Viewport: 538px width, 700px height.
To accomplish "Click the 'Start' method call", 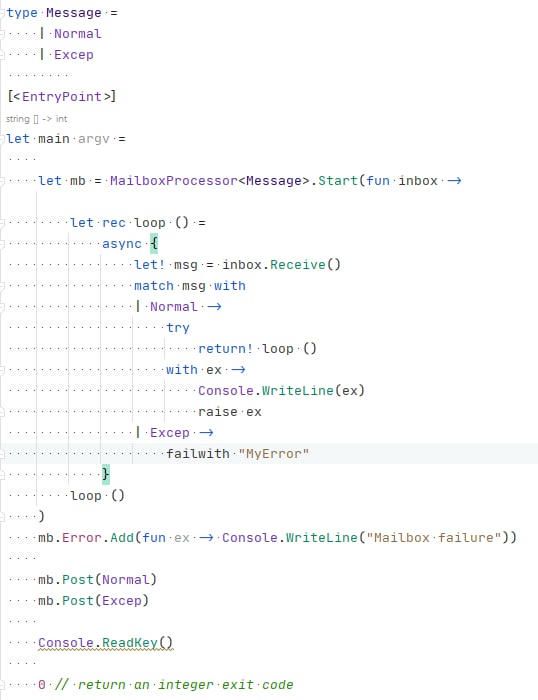I will coord(338,181).
